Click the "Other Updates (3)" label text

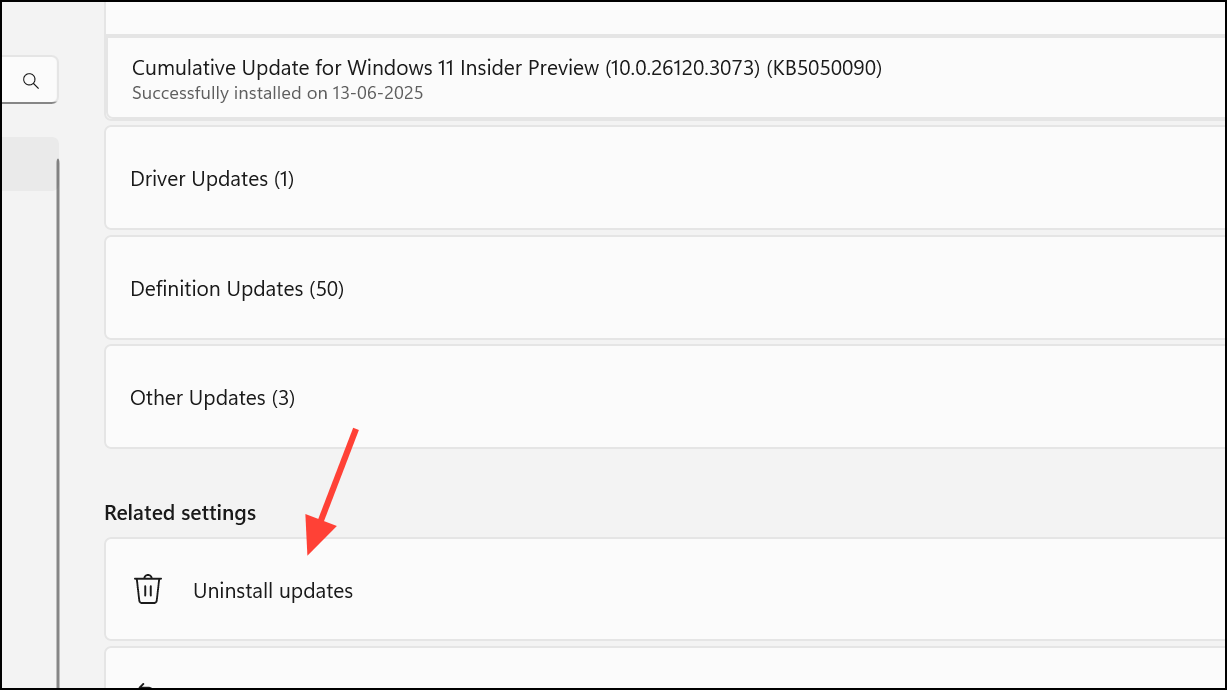click(x=213, y=398)
